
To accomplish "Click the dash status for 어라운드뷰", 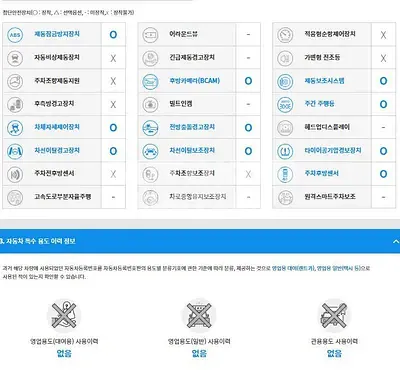I will coord(248,35).
